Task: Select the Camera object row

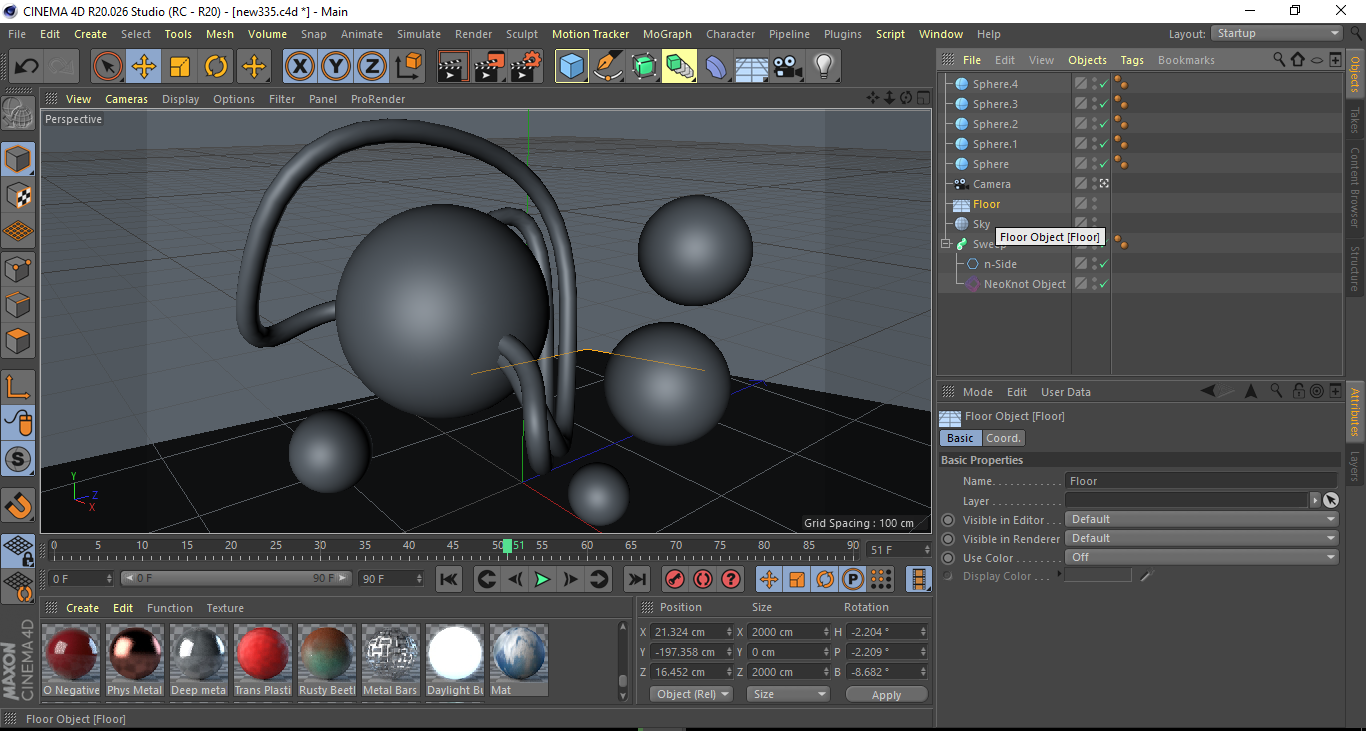Action: tap(992, 184)
